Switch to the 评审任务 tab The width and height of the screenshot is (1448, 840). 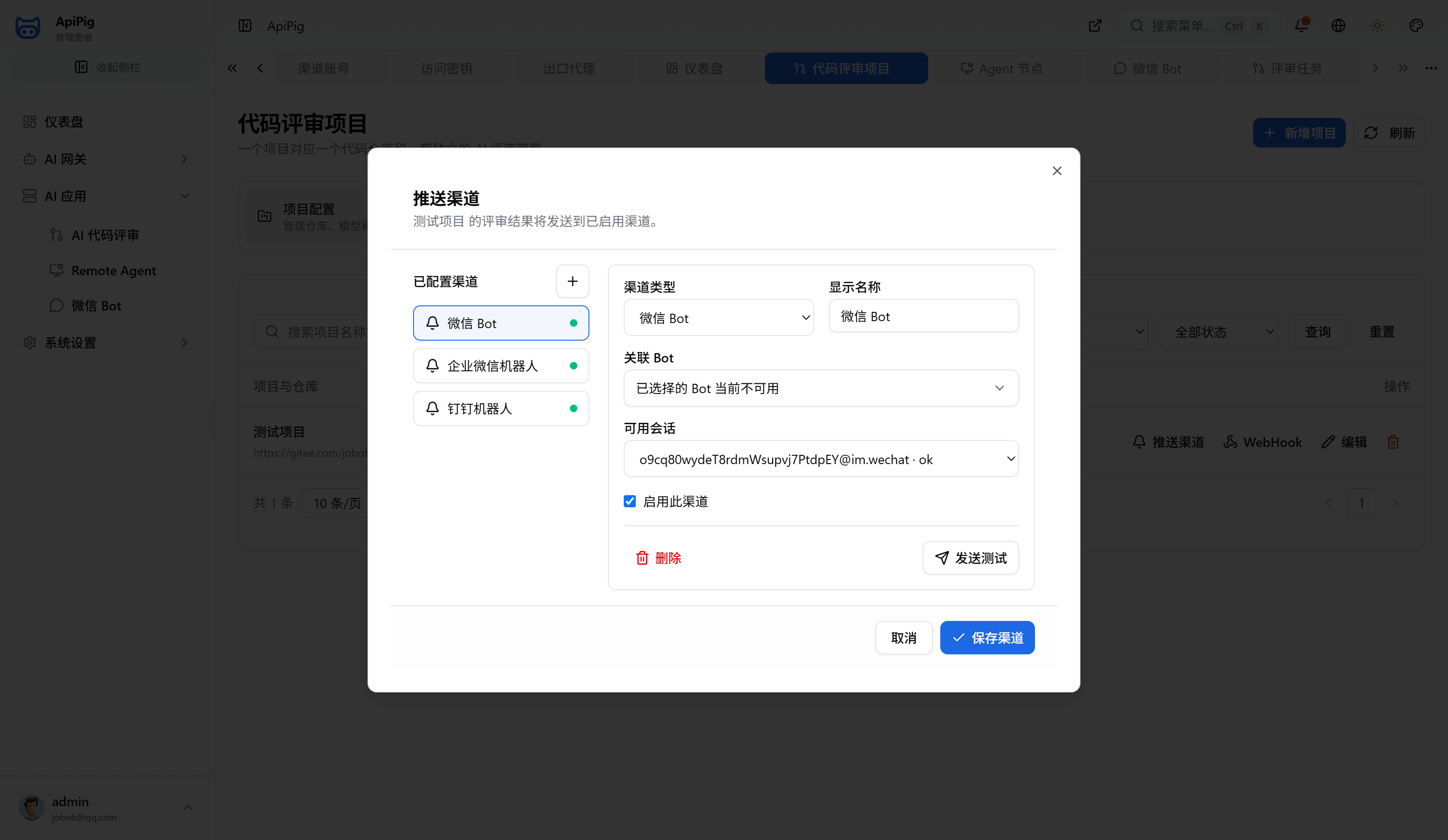1287,68
